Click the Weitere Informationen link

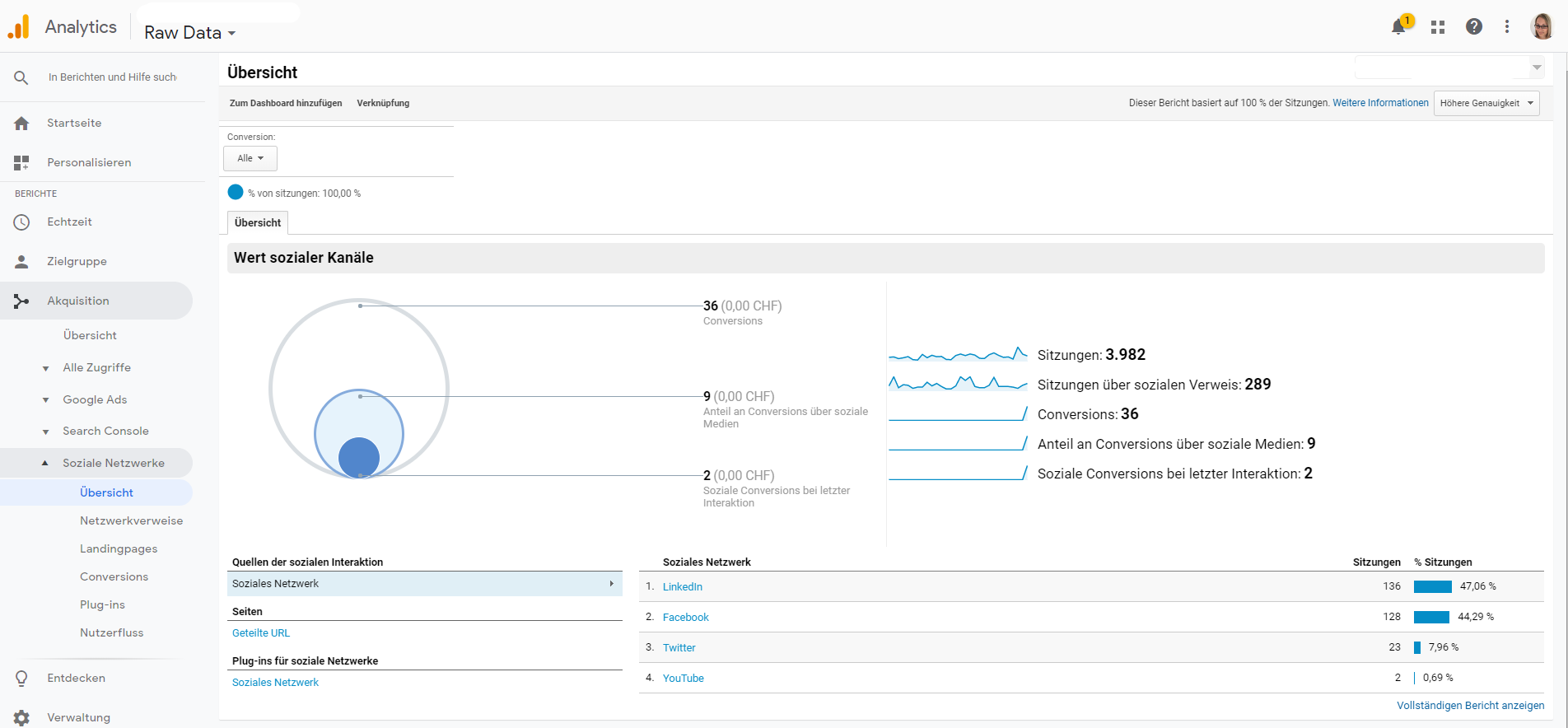[1380, 103]
